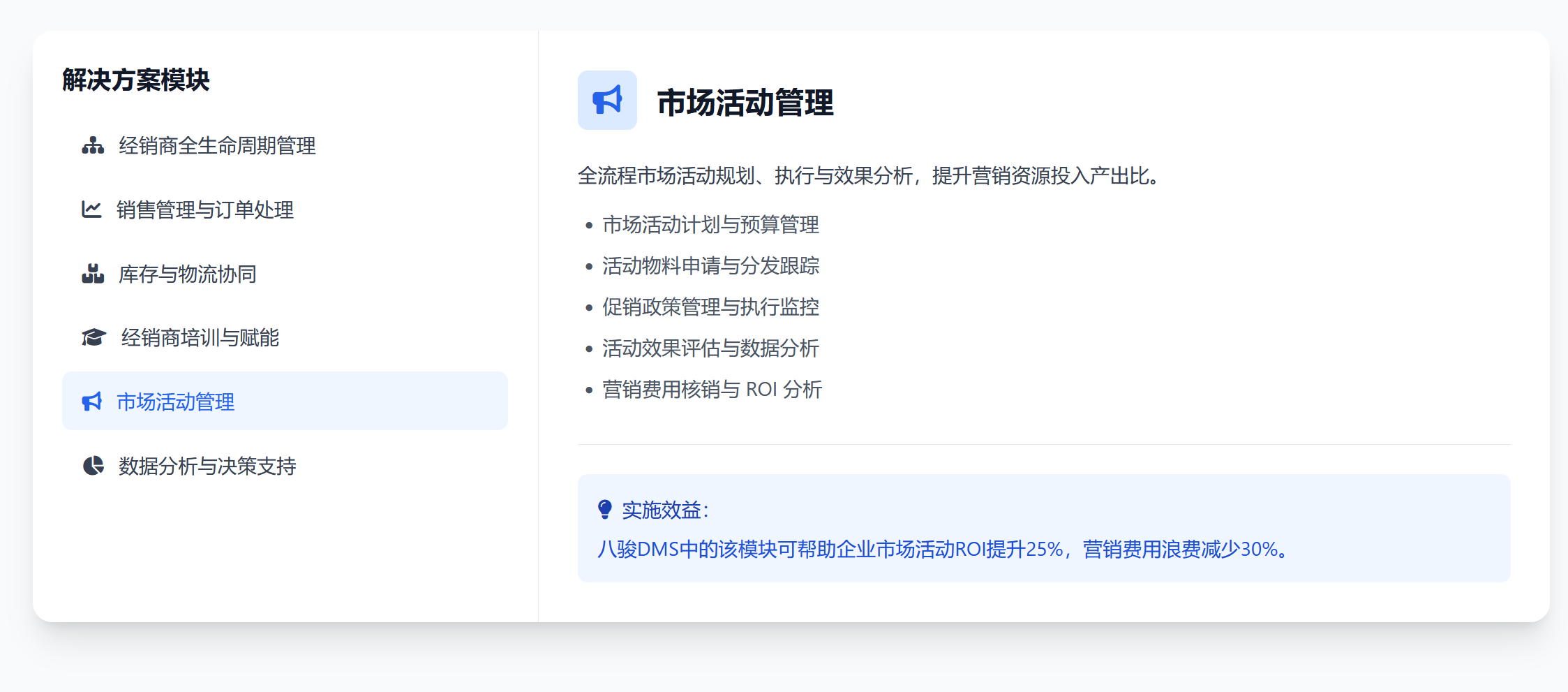Click the boxes icon beside 库存与物流协同
The width and height of the screenshot is (1568, 692).
[x=93, y=274]
